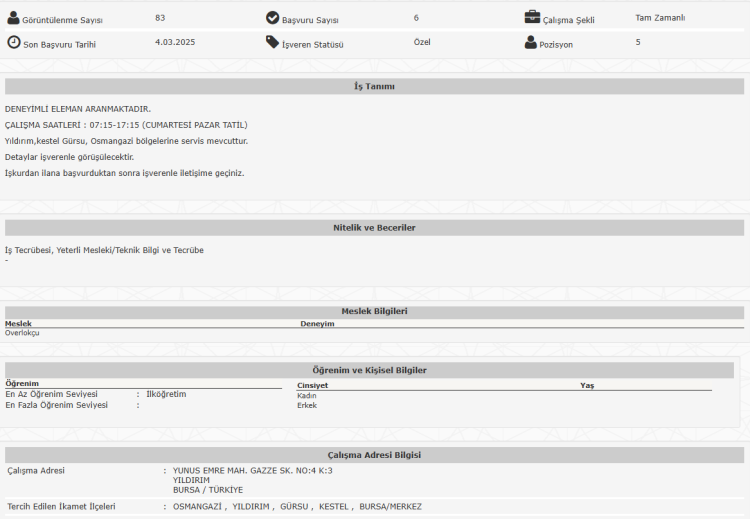Click the tag icon next to İşveren Statüsü
This screenshot has width=750, height=519.
pyautogui.click(x=273, y=42)
